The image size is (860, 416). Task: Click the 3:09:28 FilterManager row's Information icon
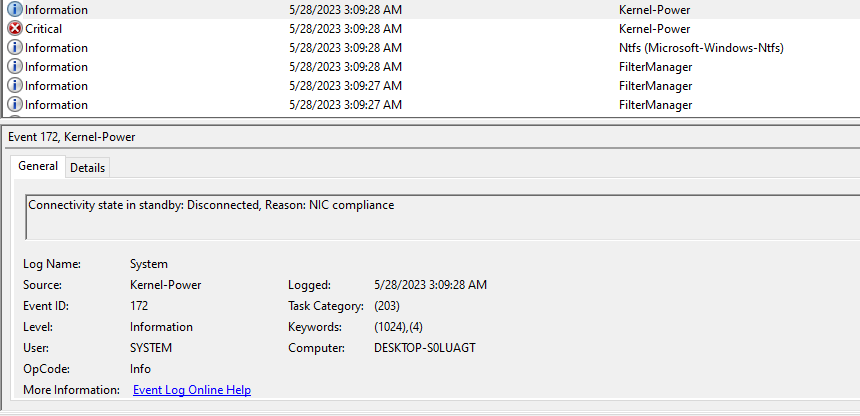point(15,66)
